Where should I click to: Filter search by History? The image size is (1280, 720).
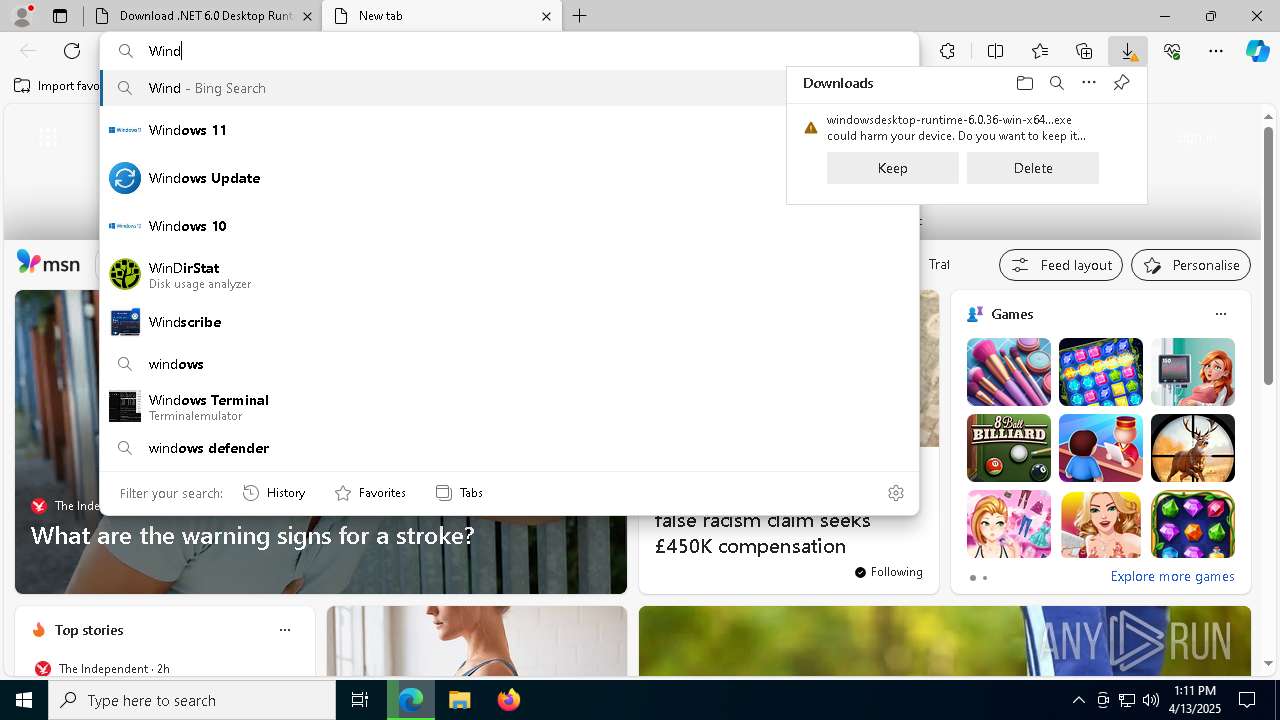274,493
